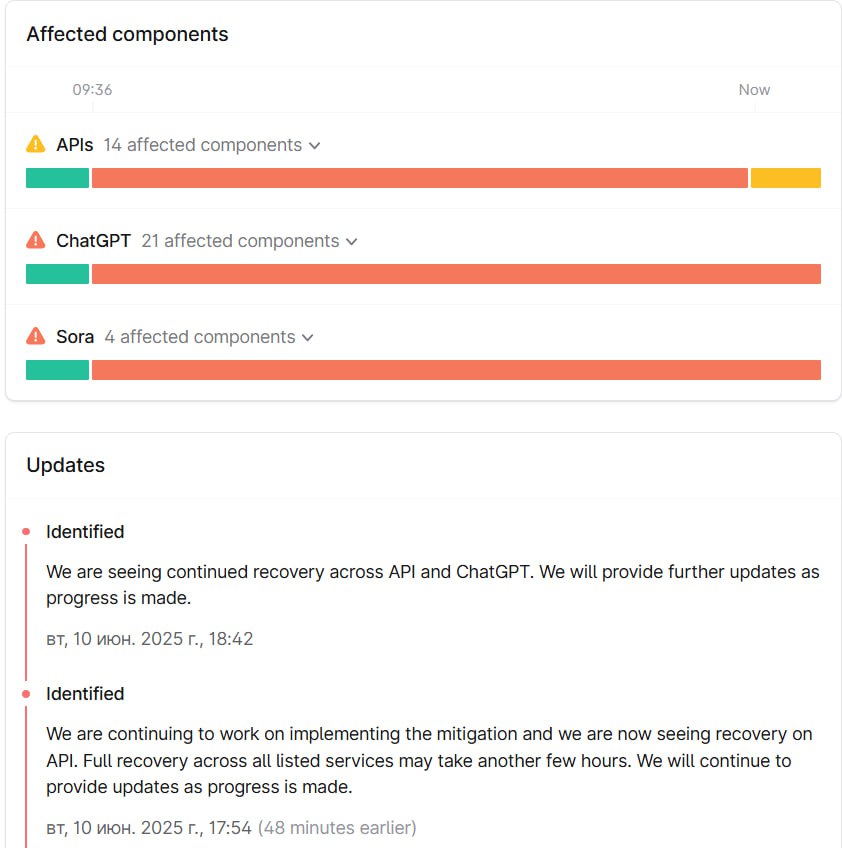Click the ChatGPT component name
This screenshot has width=842, height=848.
[x=93, y=241]
